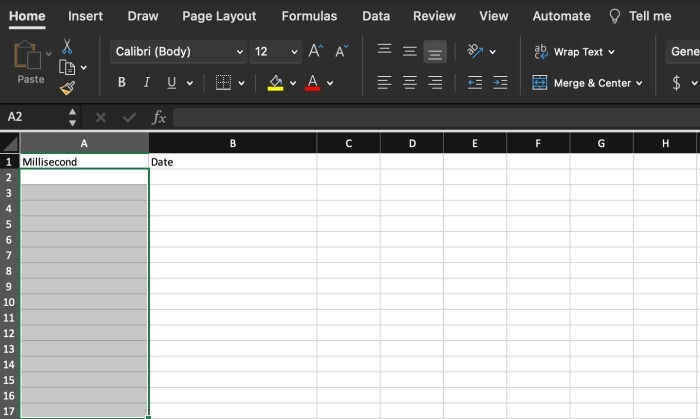Select column B header
The image size is (700, 419).
pos(233,143)
